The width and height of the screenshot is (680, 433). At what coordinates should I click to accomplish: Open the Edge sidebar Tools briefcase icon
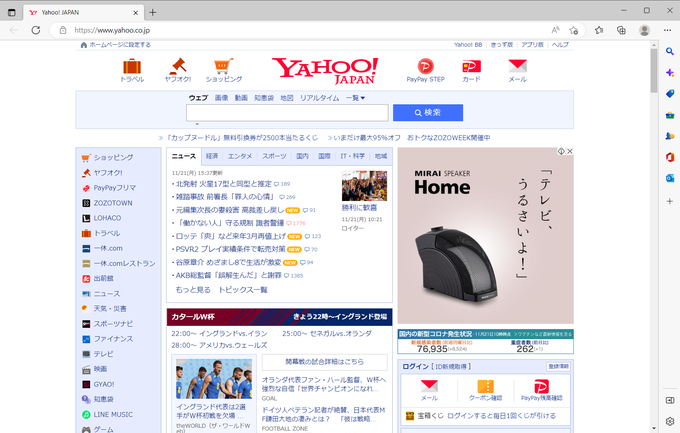tap(670, 115)
